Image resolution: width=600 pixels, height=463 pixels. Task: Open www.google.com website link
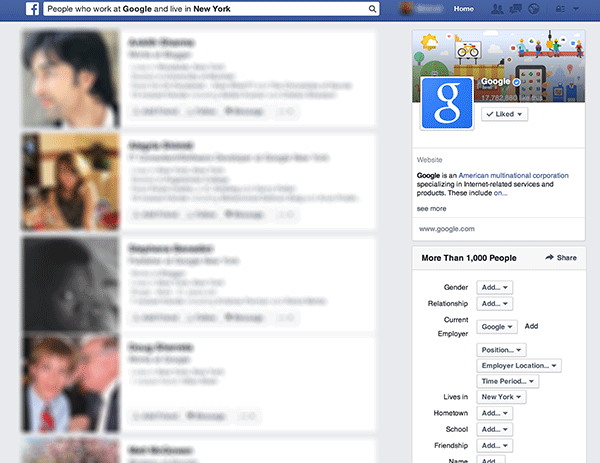click(447, 229)
